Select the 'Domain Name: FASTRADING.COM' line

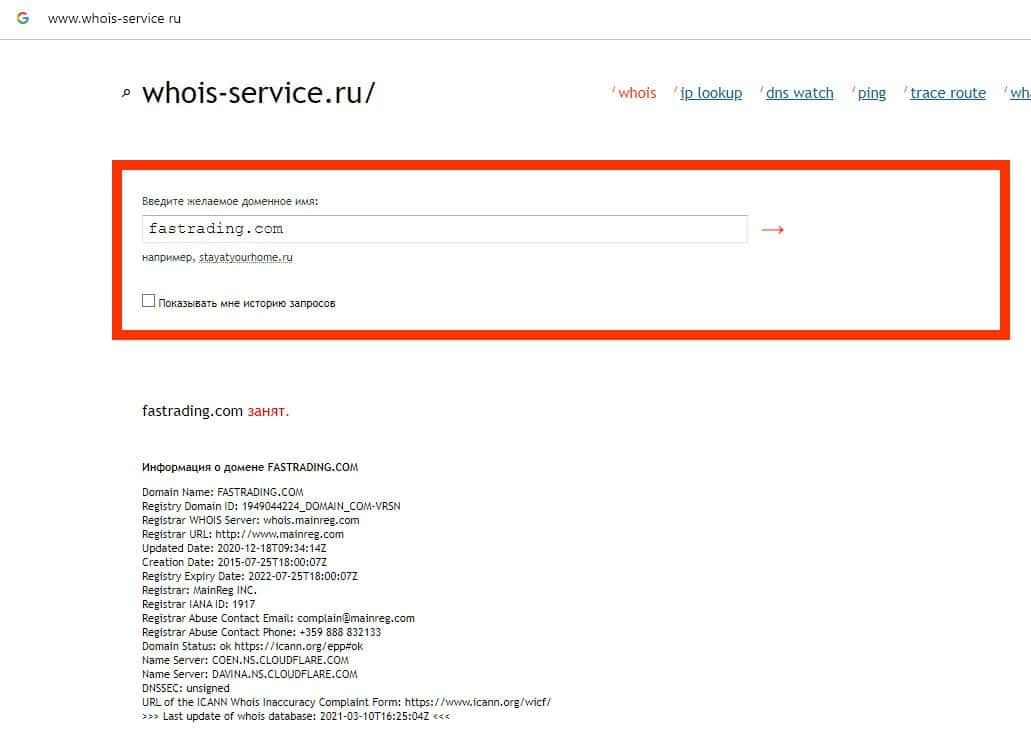(x=223, y=492)
